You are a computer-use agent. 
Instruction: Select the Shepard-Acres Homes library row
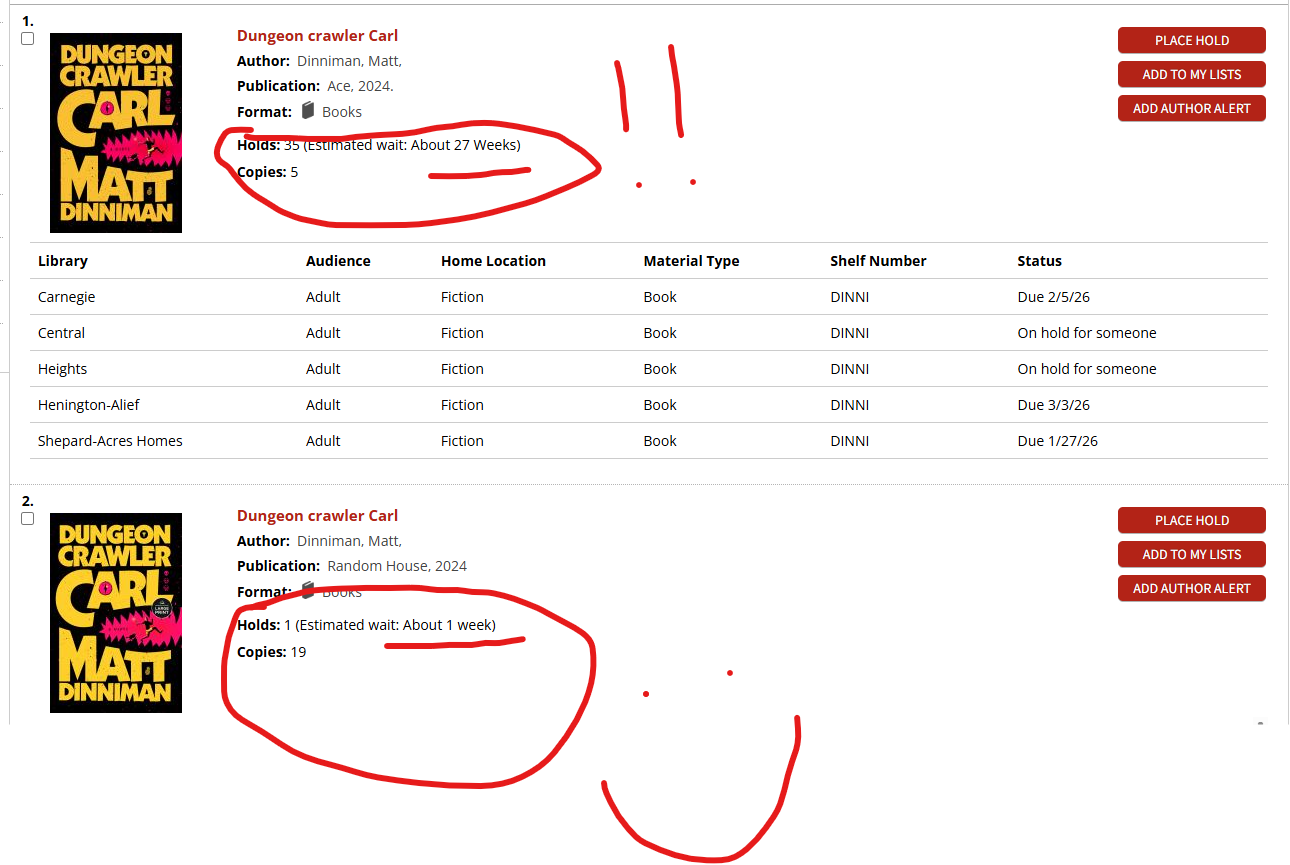[110, 441]
